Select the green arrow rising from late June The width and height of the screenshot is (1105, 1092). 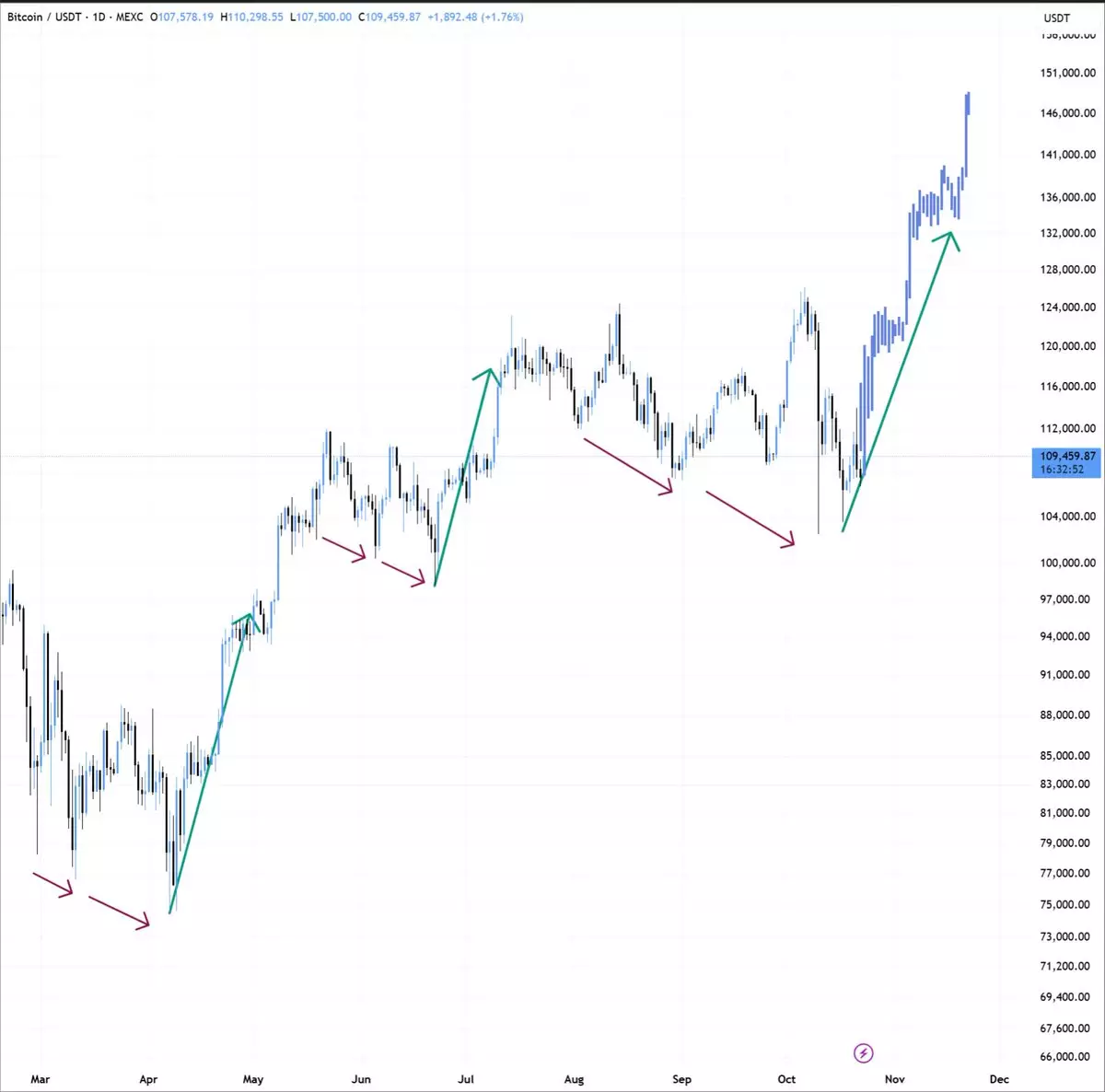click(x=463, y=477)
